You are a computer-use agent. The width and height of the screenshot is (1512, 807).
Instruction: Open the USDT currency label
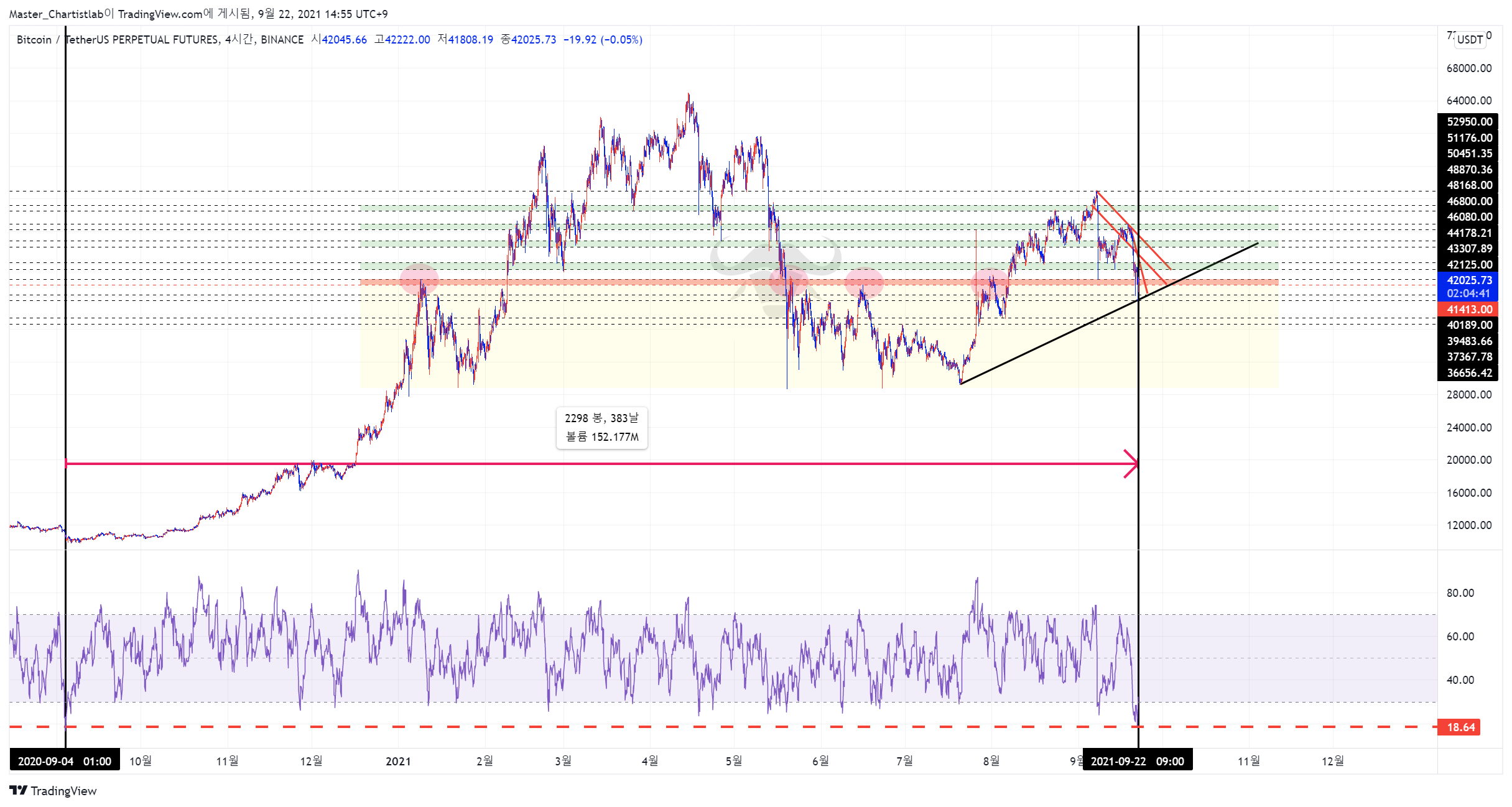1470,39
